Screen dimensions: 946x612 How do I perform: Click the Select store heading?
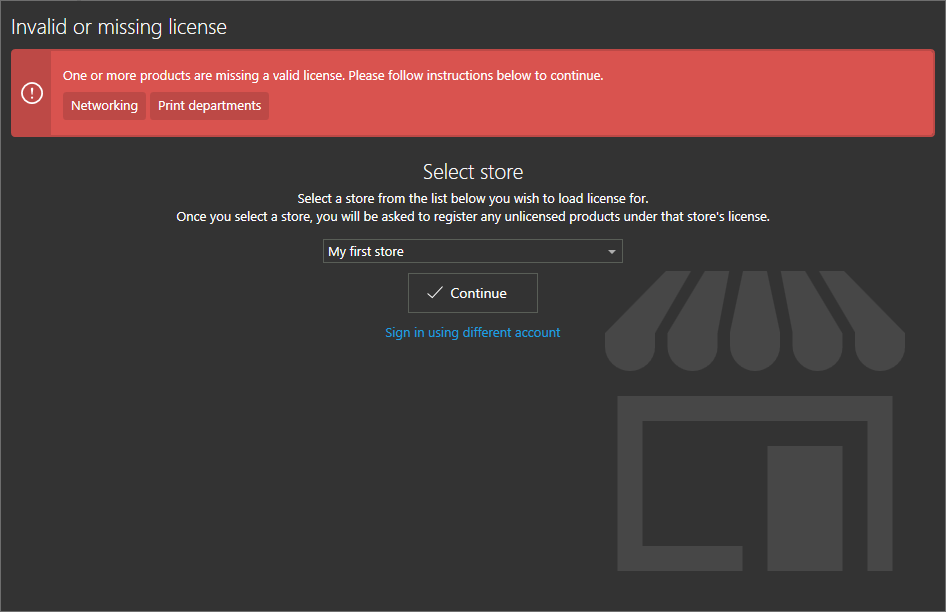pos(472,172)
